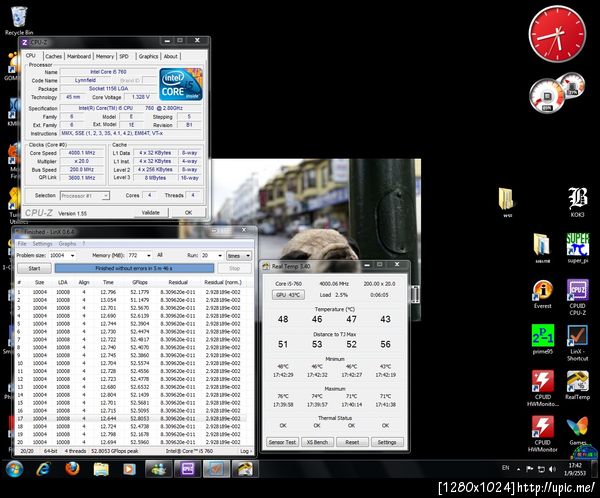Viewport: 600px width, 498px height.
Task: Open Windows Media Player from the taskbar
Action: 129,469
